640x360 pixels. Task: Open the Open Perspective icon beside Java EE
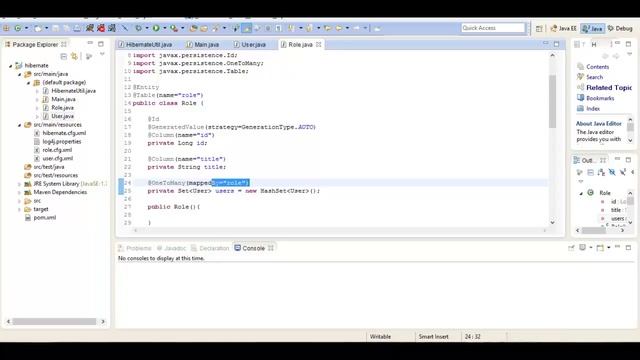point(539,28)
